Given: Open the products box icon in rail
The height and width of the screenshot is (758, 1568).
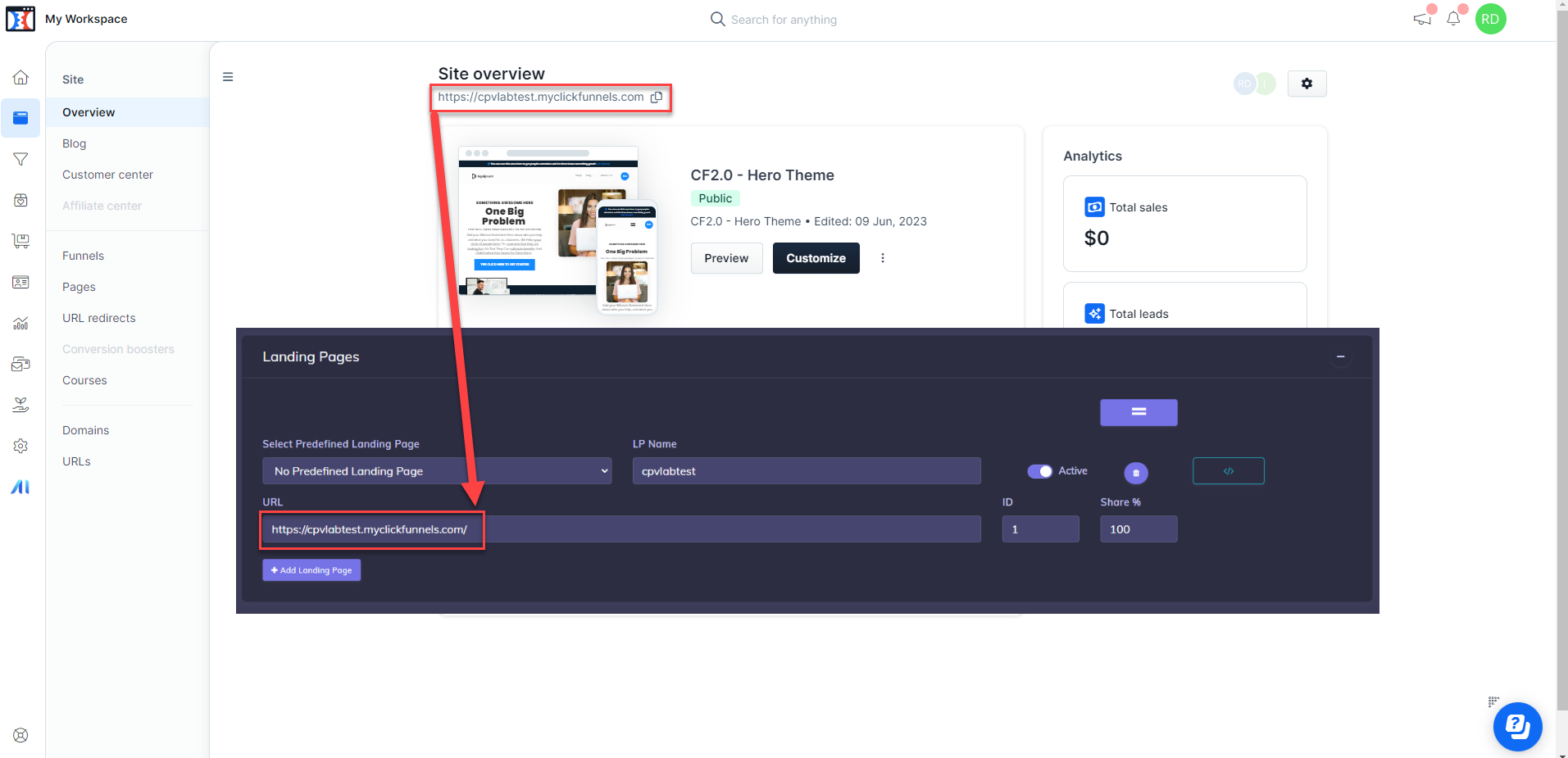Looking at the screenshot, I should pyautogui.click(x=20, y=200).
